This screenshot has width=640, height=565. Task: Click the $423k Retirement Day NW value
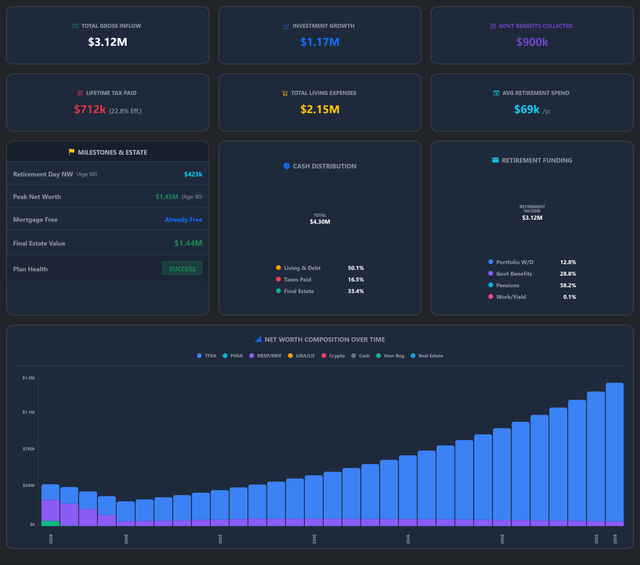coord(193,174)
